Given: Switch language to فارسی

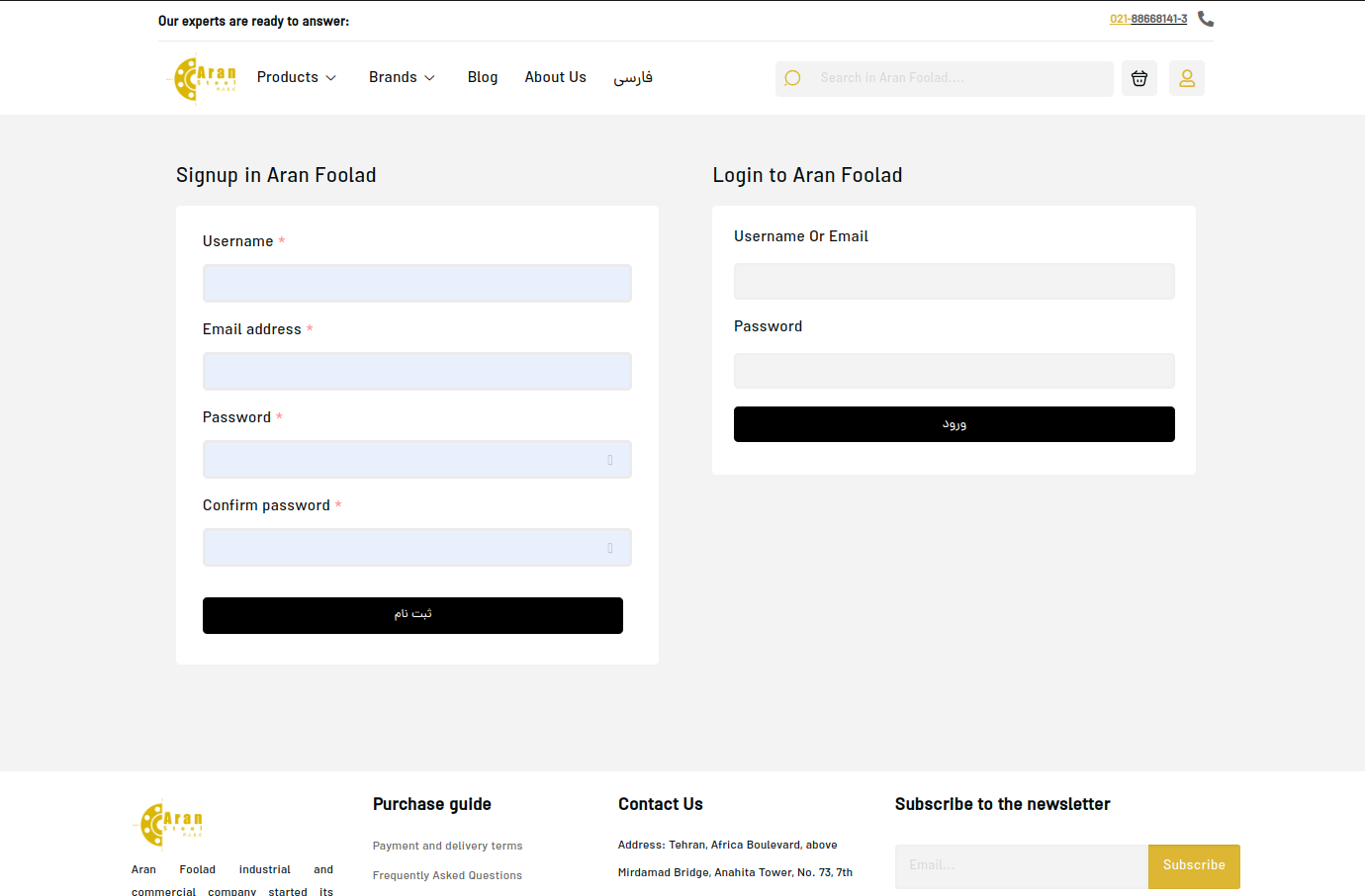Looking at the screenshot, I should point(633,77).
